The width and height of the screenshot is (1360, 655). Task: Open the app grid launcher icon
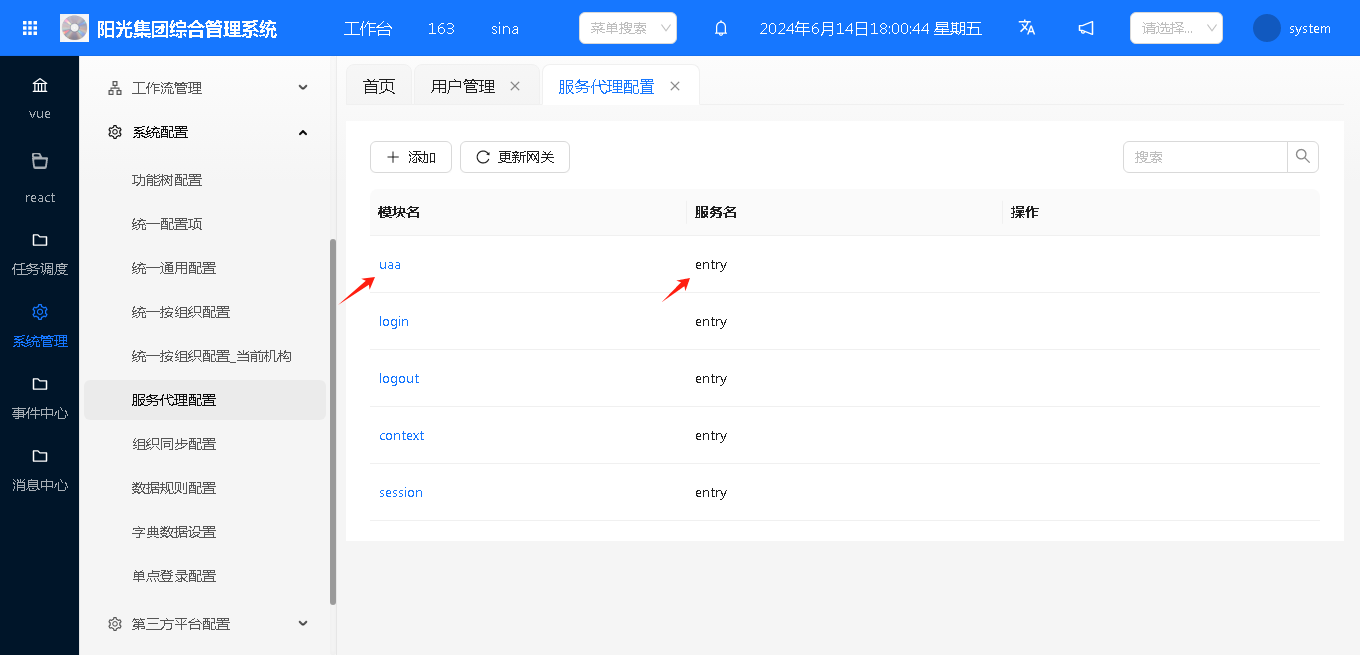click(x=30, y=28)
